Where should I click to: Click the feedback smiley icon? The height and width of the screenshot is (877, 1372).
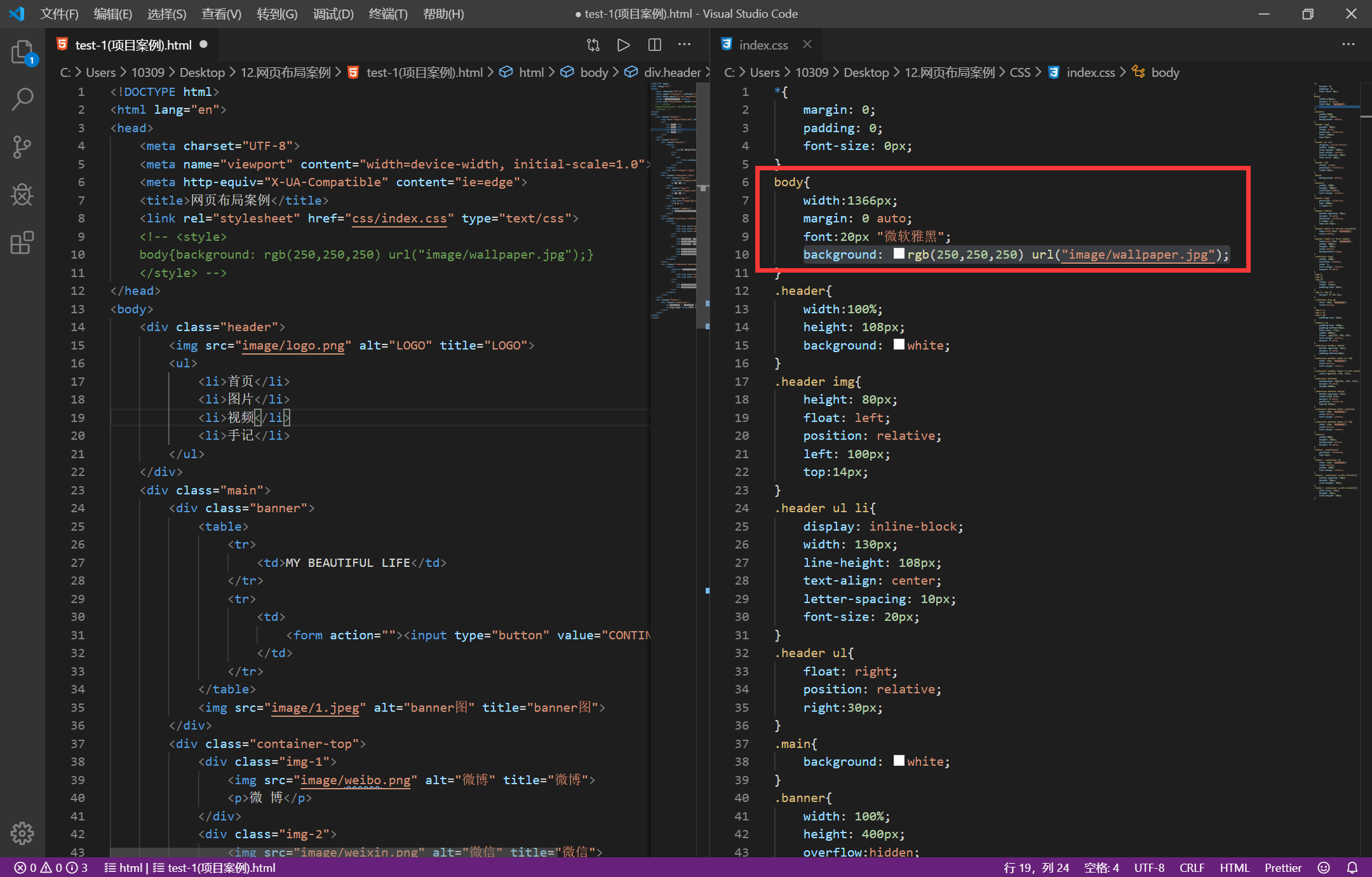click(x=1324, y=867)
